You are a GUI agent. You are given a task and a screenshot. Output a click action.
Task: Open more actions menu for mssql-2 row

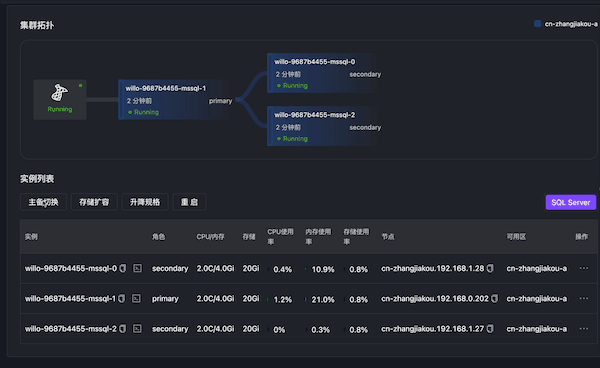(584, 329)
